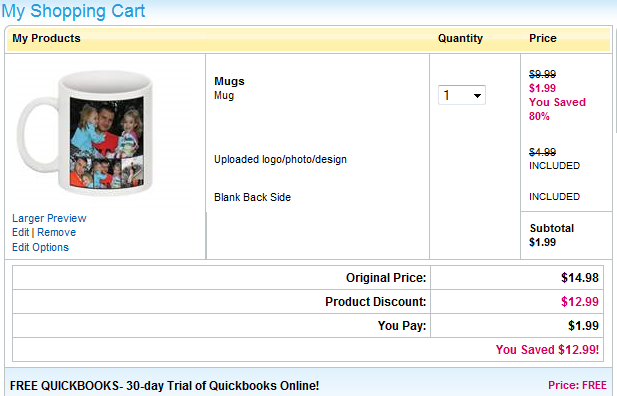The height and width of the screenshot is (396, 617).
Task: Click the Product Discount $12.99 value
Action: pos(580,302)
